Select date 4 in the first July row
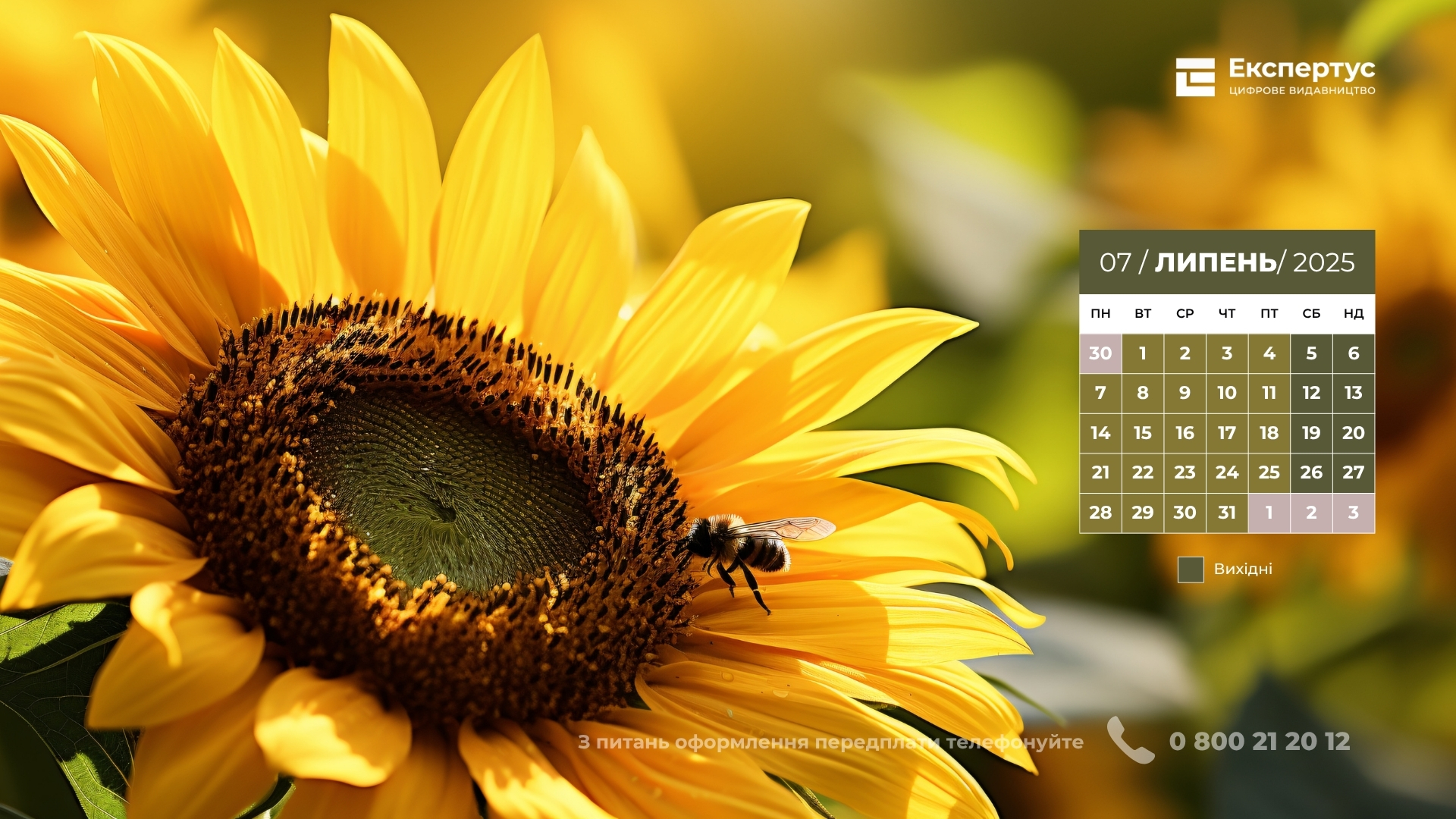 pos(1269,353)
